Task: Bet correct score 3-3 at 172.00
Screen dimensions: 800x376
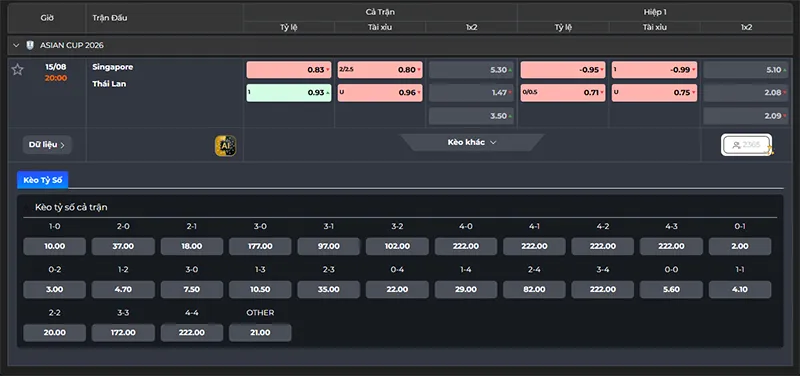Action: (x=123, y=333)
